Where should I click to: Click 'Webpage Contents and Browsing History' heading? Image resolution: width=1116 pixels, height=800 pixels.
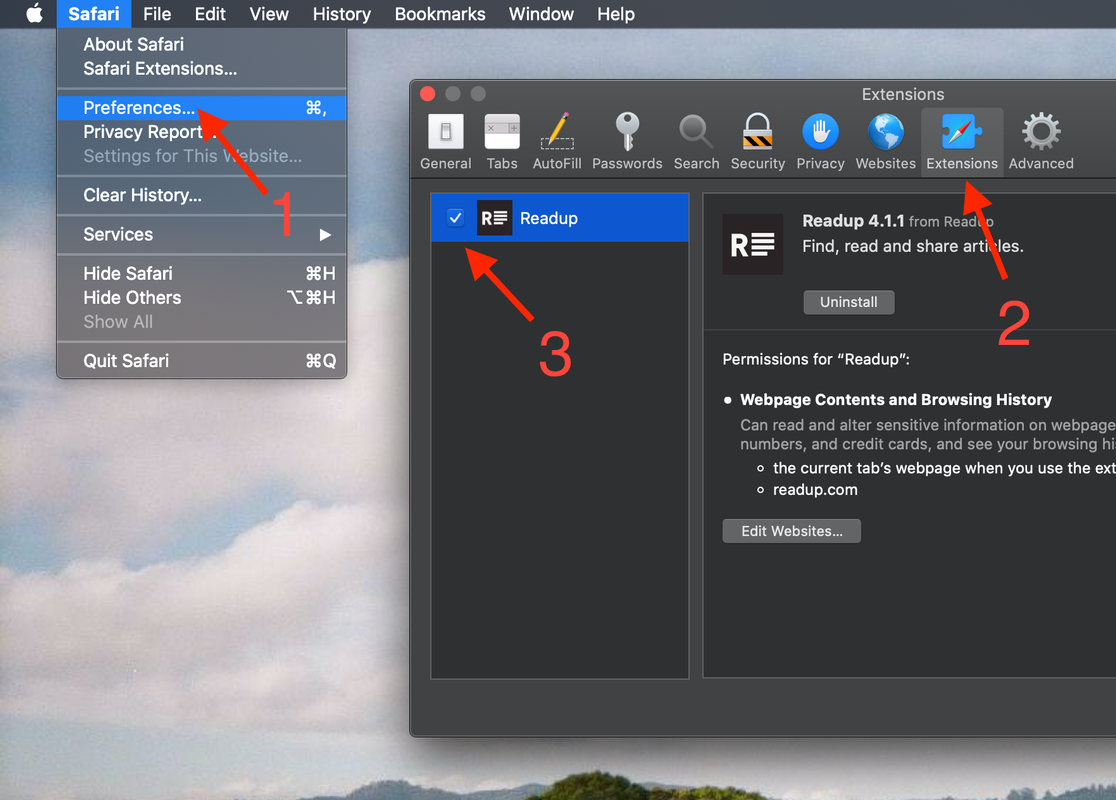pos(895,399)
